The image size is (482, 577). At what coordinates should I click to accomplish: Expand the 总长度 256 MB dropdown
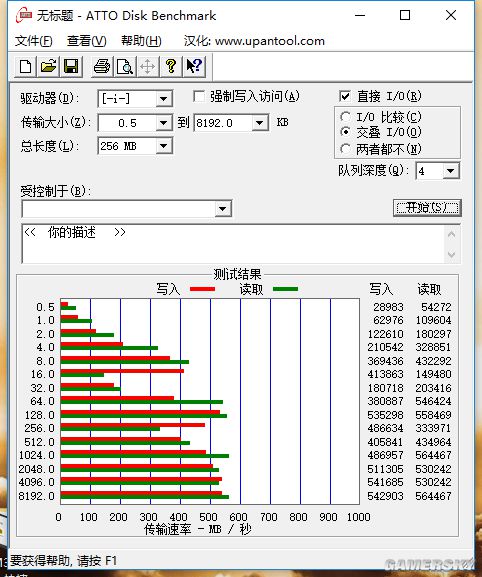point(163,146)
